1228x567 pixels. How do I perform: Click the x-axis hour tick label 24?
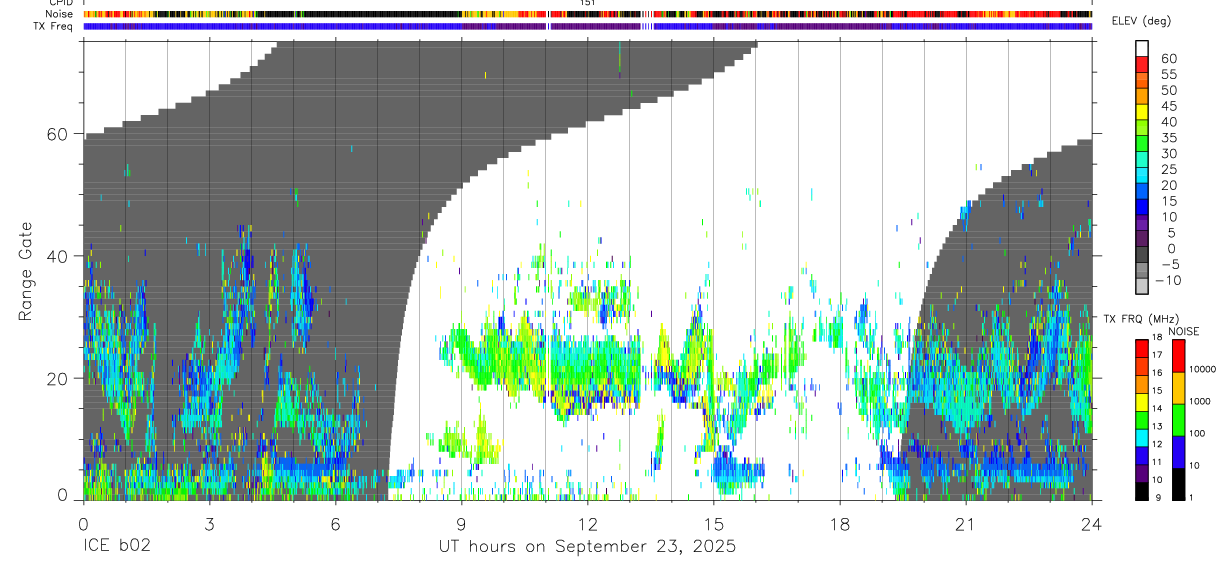coord(1091,524)
